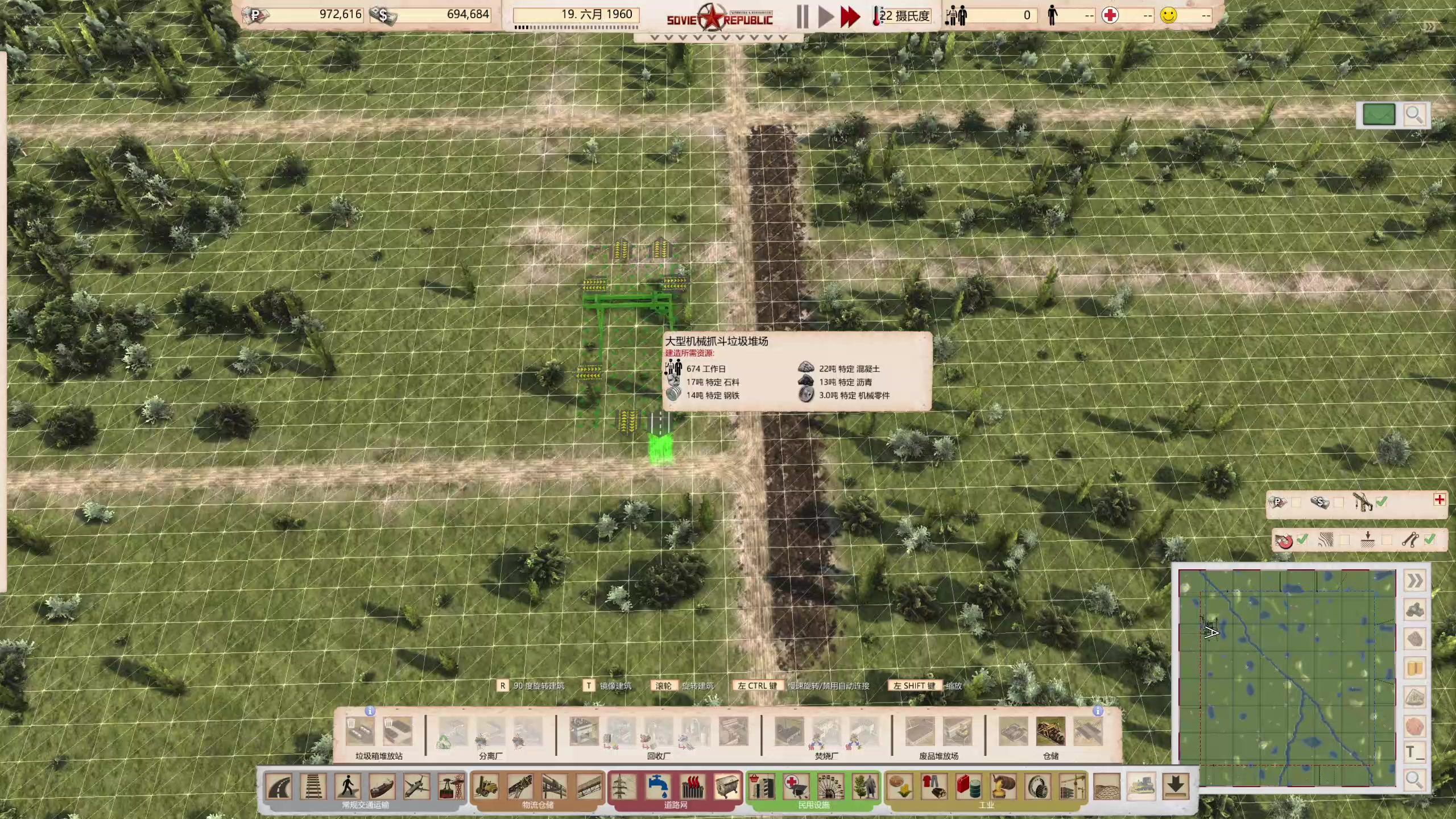
Task: Toggle the magnet snap checkbox
Action: point(1302,540)
